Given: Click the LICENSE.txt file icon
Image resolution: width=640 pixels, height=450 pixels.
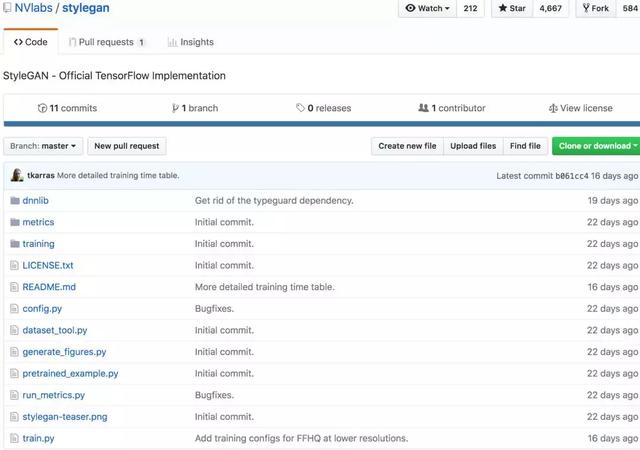Looking at the screenshot, I should pyautogui.click(x=14, y=265).
